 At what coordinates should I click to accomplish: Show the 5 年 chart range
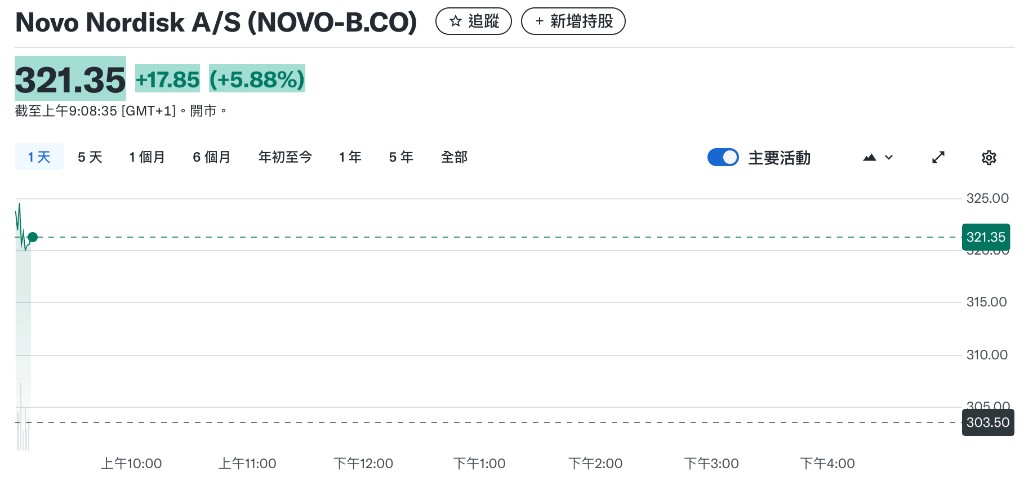(x=401, y=157)
